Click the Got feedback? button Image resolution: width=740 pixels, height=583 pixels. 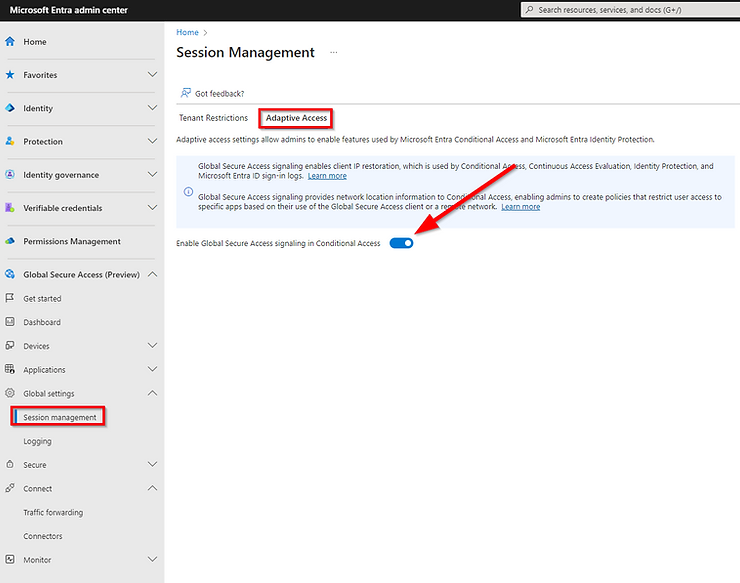coord(212,93)
